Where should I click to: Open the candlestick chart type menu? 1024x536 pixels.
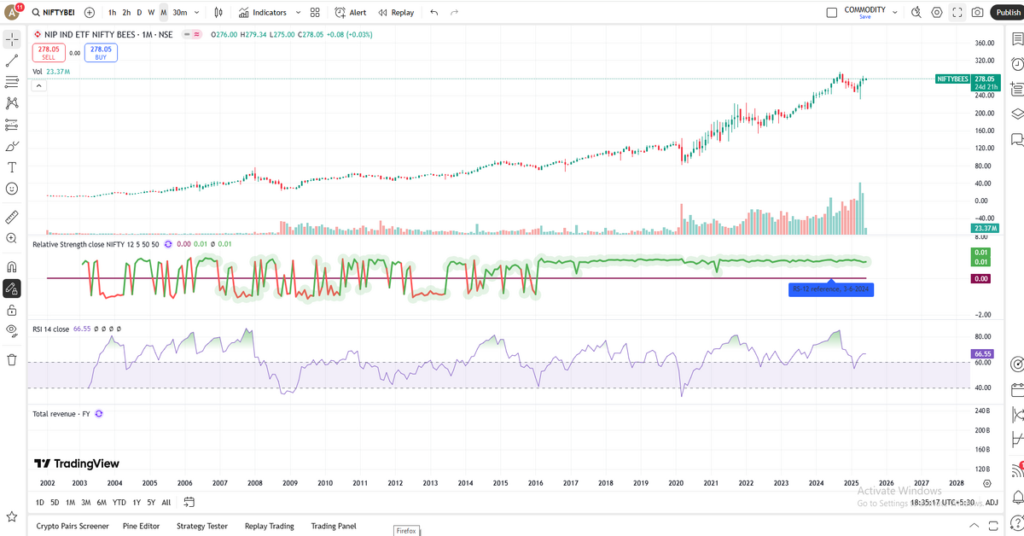(218, 12)
